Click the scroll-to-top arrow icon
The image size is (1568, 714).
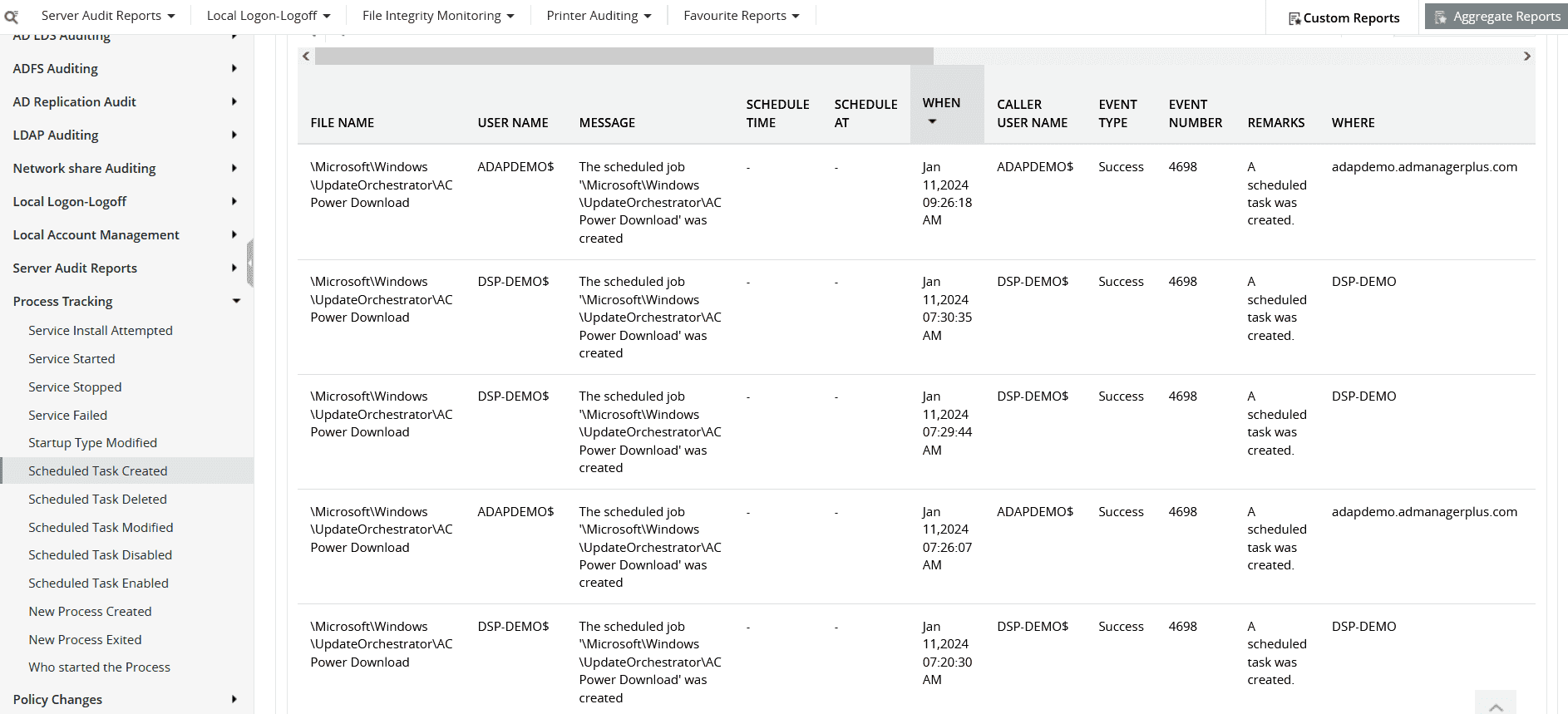pyautogui.click(x=1496, y=706)
